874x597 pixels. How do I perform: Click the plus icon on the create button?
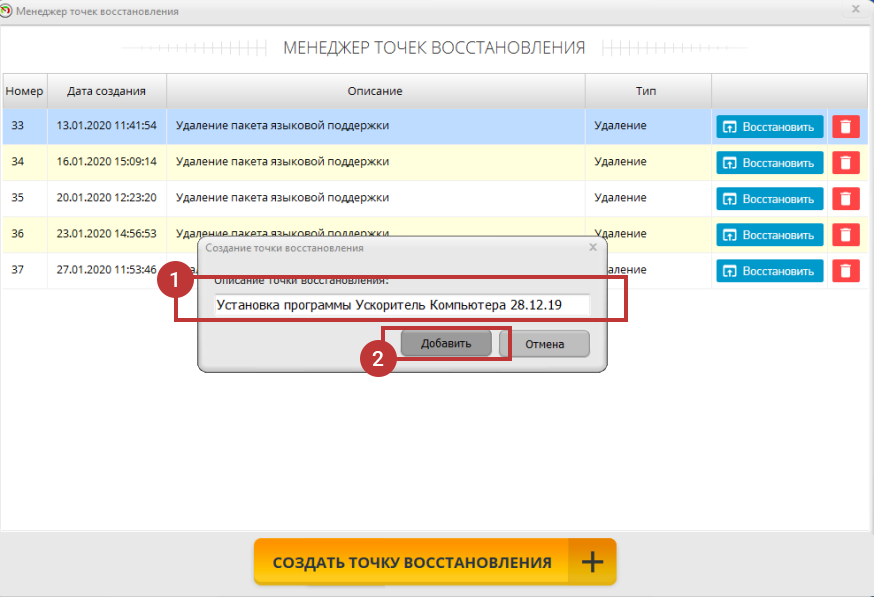tap(592, 562)
